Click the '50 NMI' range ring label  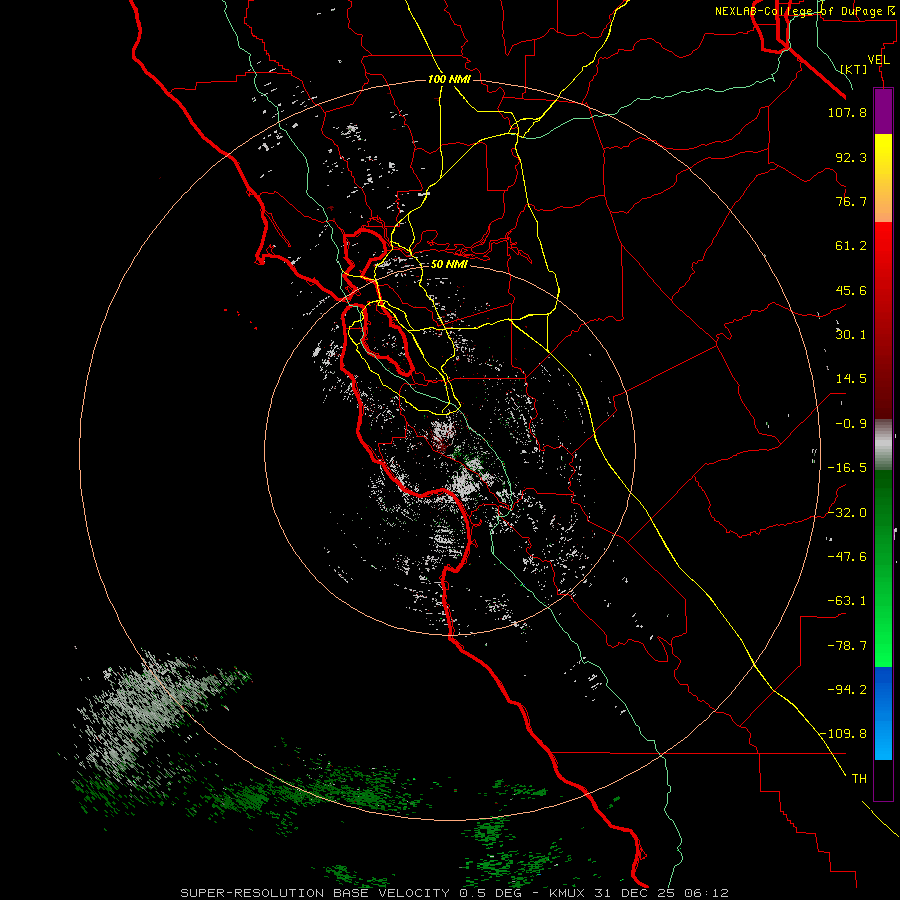449,264
